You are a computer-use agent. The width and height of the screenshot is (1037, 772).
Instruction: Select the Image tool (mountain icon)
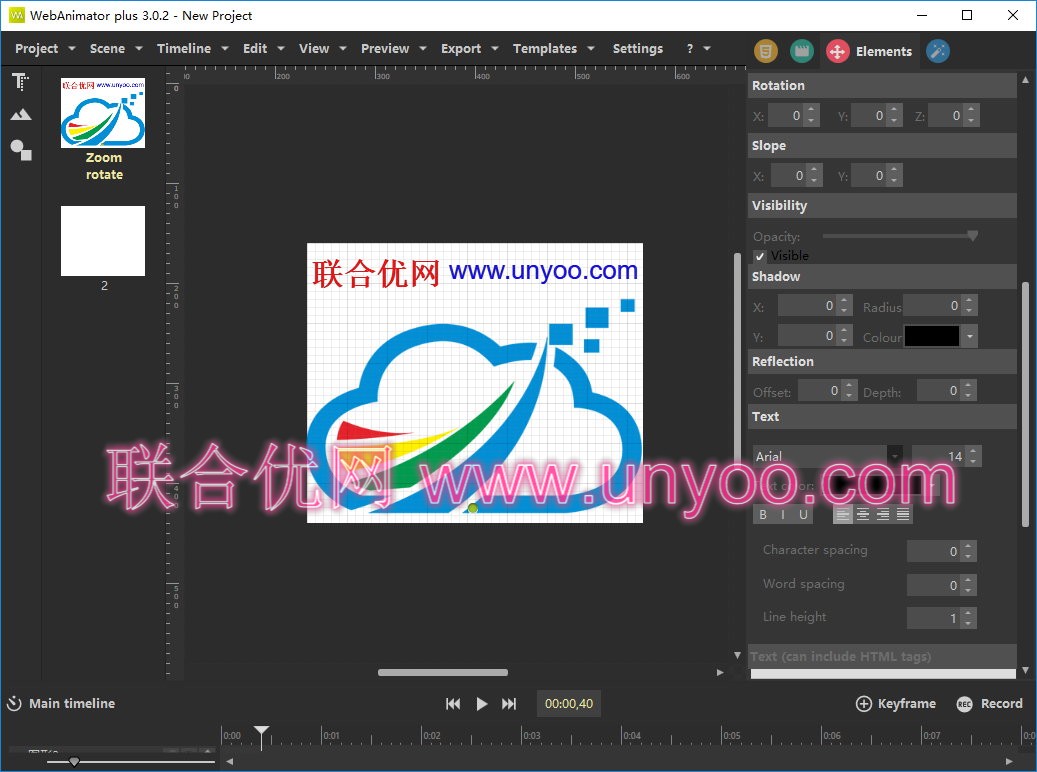[21, 115]
